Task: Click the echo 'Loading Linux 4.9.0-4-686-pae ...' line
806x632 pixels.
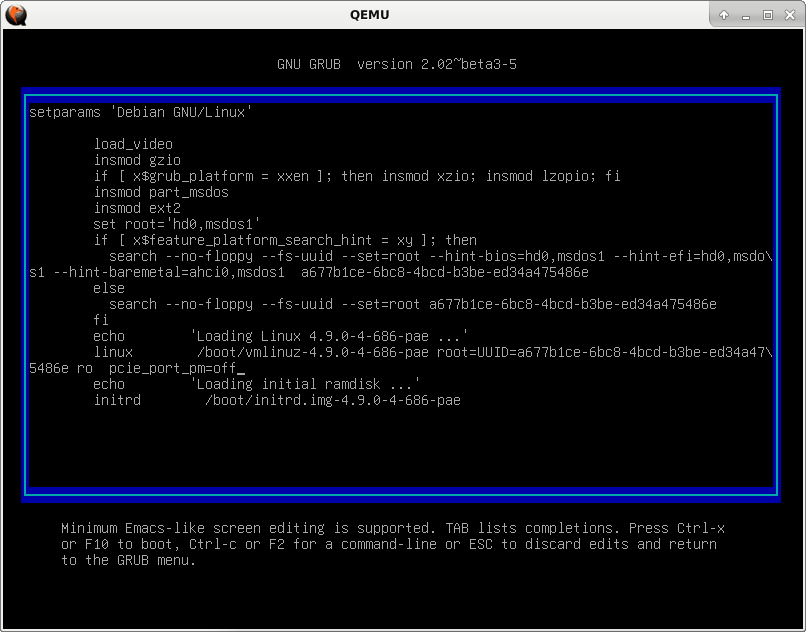Action: pyautogui.click(x=281, y=336)
